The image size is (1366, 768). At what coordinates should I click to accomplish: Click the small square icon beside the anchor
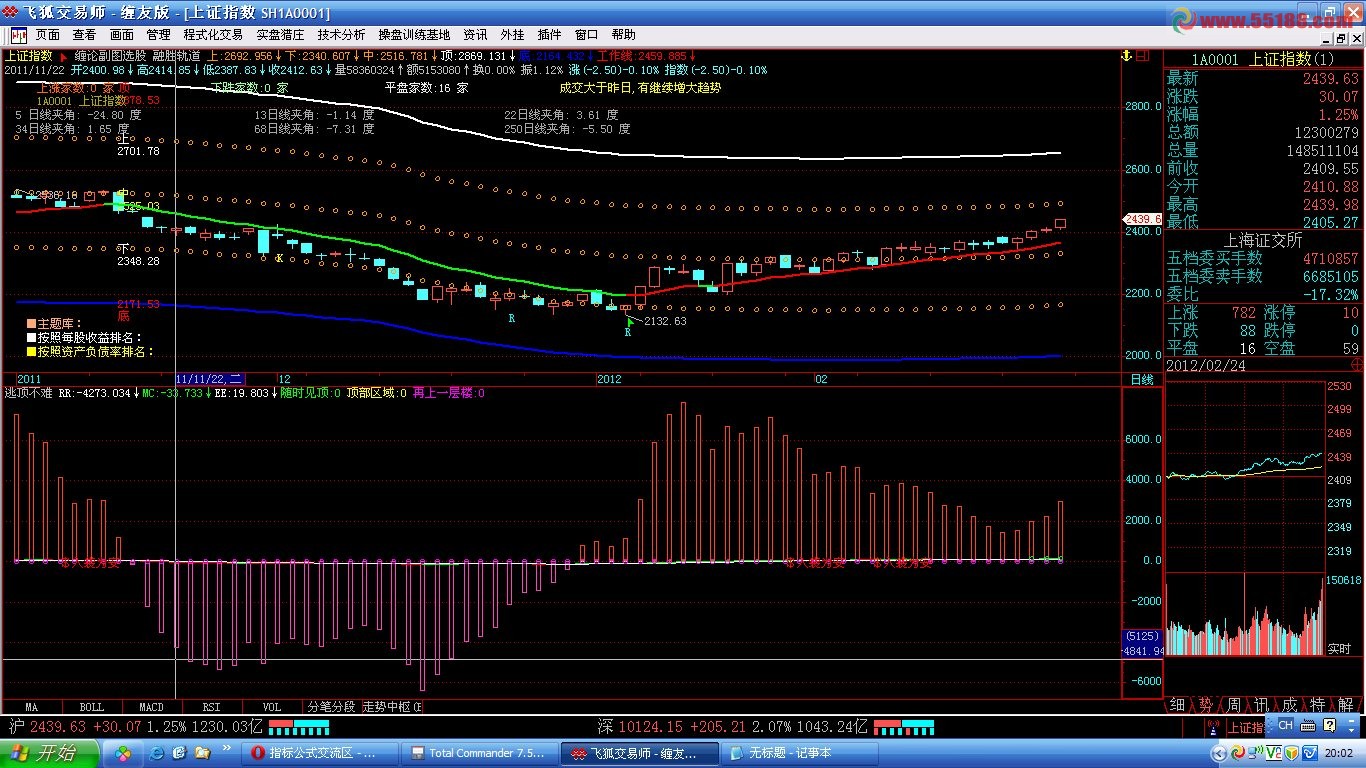1144,56
